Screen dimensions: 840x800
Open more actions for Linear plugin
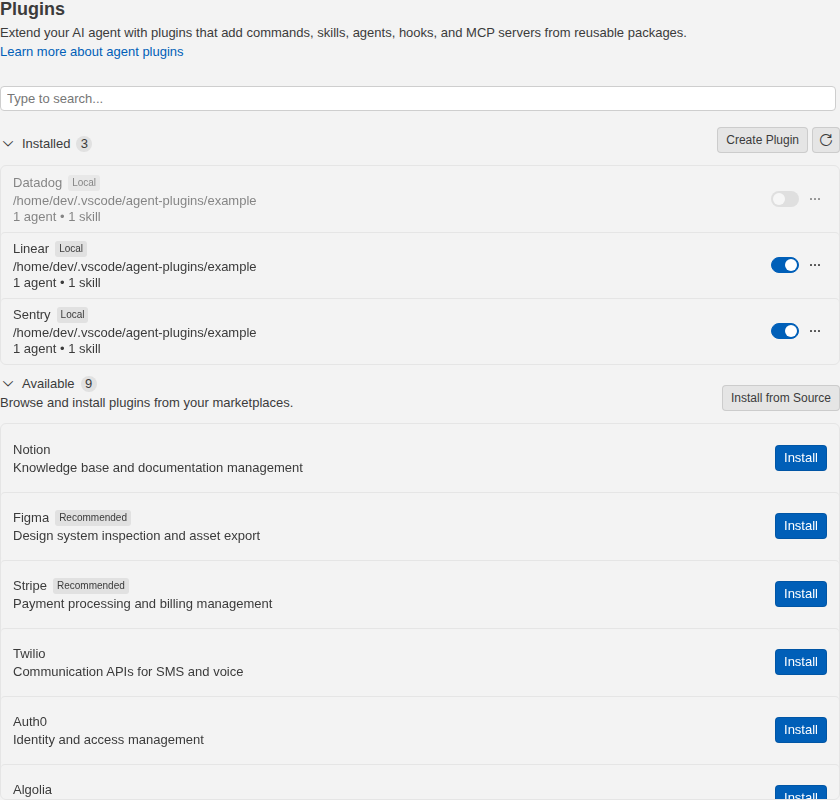[815, 265]
